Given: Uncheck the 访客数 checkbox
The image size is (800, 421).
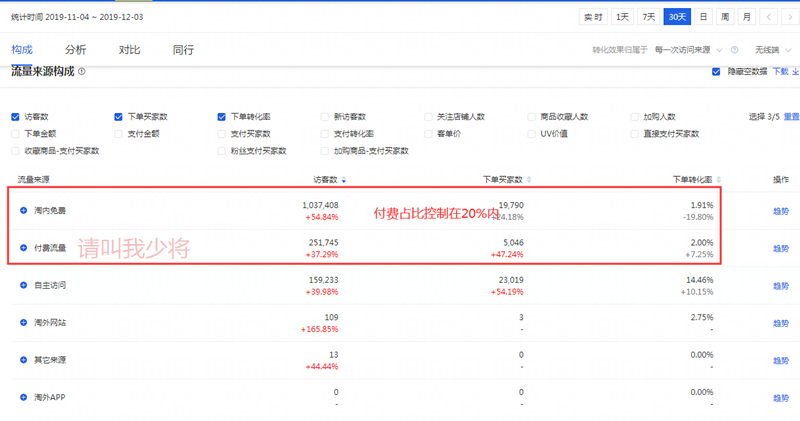Looking at the screenshot, I should (15, 117).
